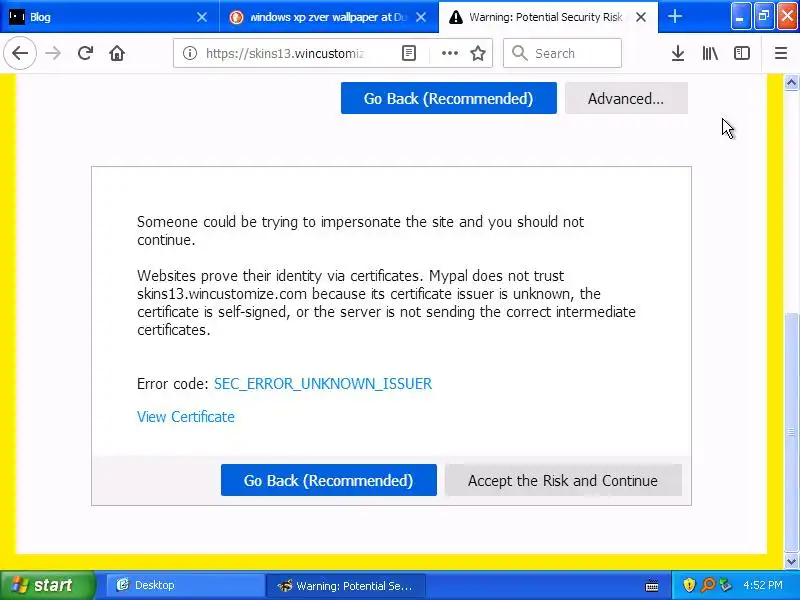
Task: Open the Downloads panel
Action: click(x=678, y=53)
